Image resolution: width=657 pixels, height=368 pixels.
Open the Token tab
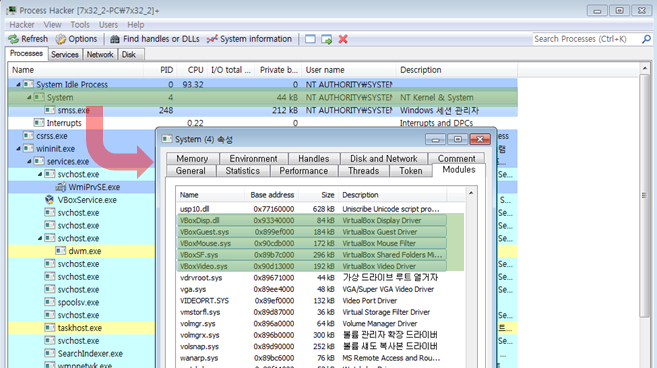point(411,171)
